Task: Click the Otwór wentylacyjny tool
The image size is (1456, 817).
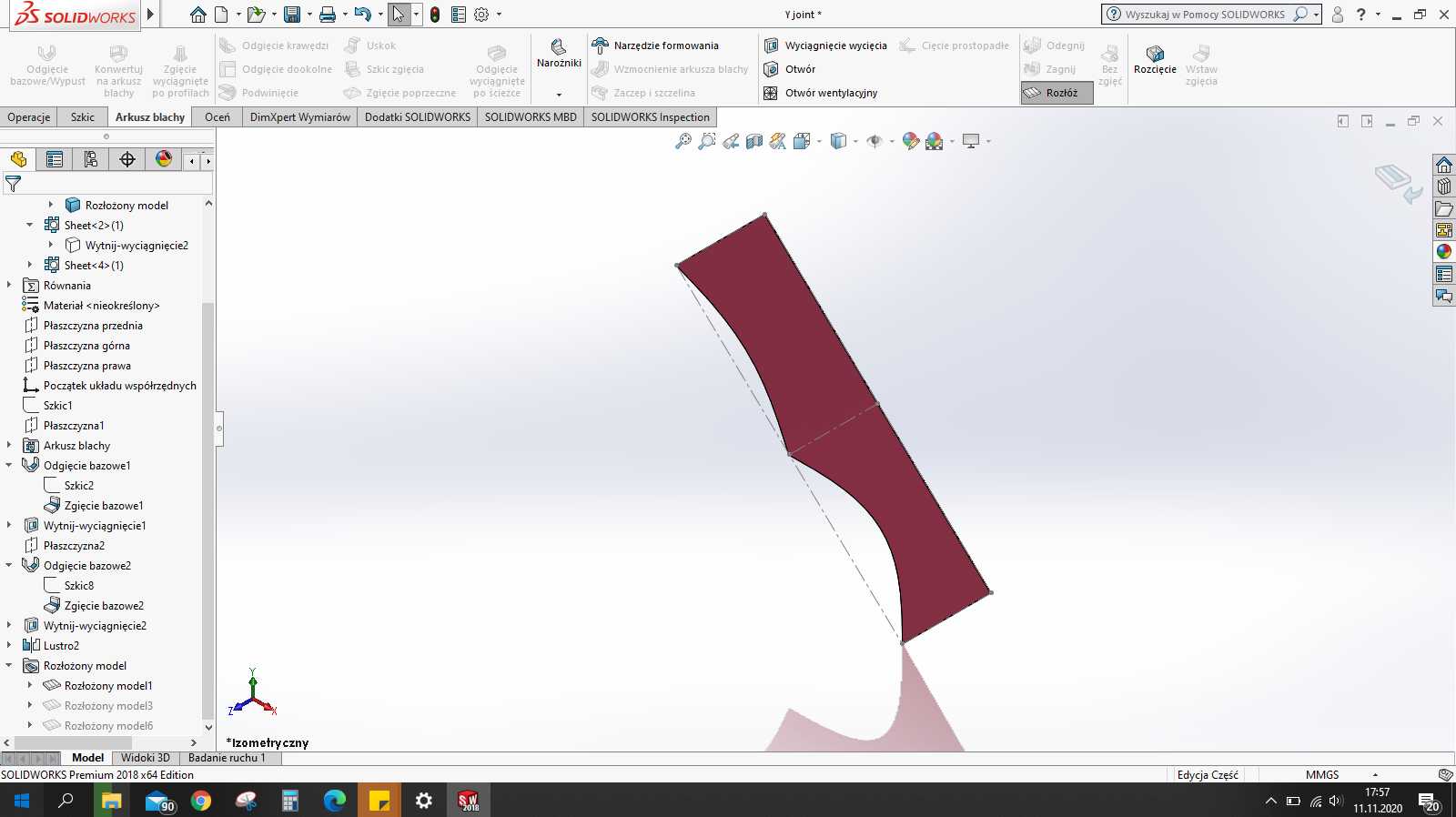Action: tap(820, 93)
